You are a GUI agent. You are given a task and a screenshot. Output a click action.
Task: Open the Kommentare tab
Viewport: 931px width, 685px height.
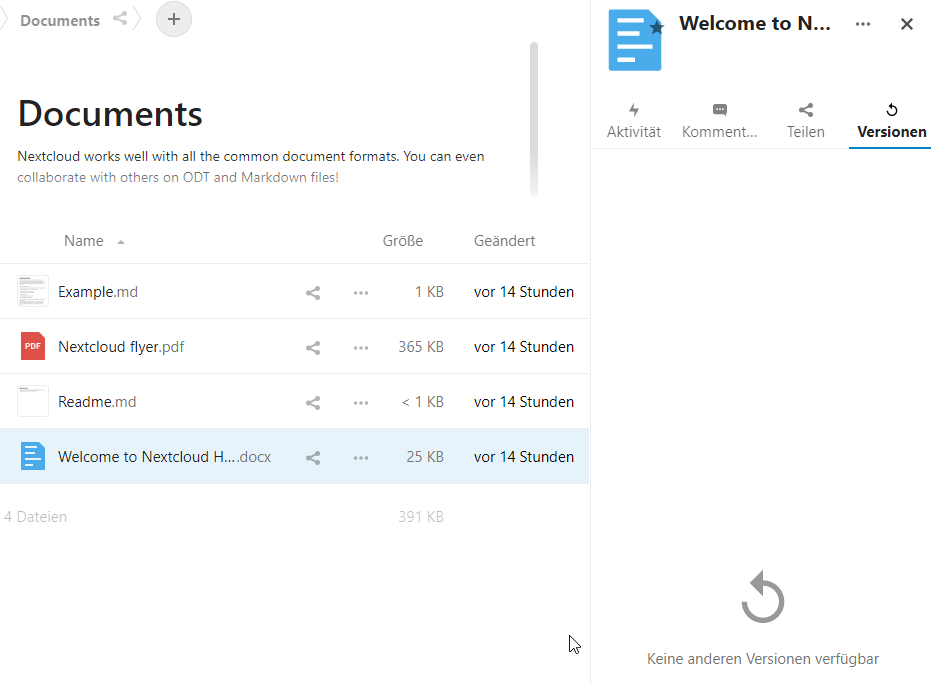point(720,121)
